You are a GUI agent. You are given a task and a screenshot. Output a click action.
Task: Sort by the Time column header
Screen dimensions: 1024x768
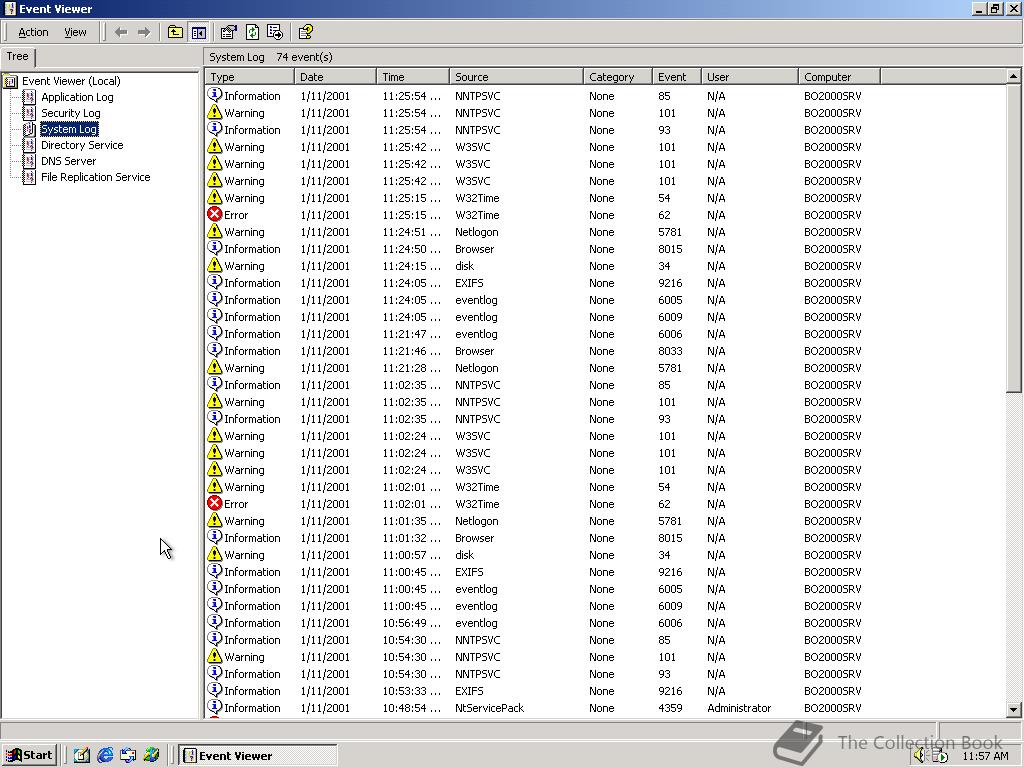pyautogui.click(x=413, y=76)
